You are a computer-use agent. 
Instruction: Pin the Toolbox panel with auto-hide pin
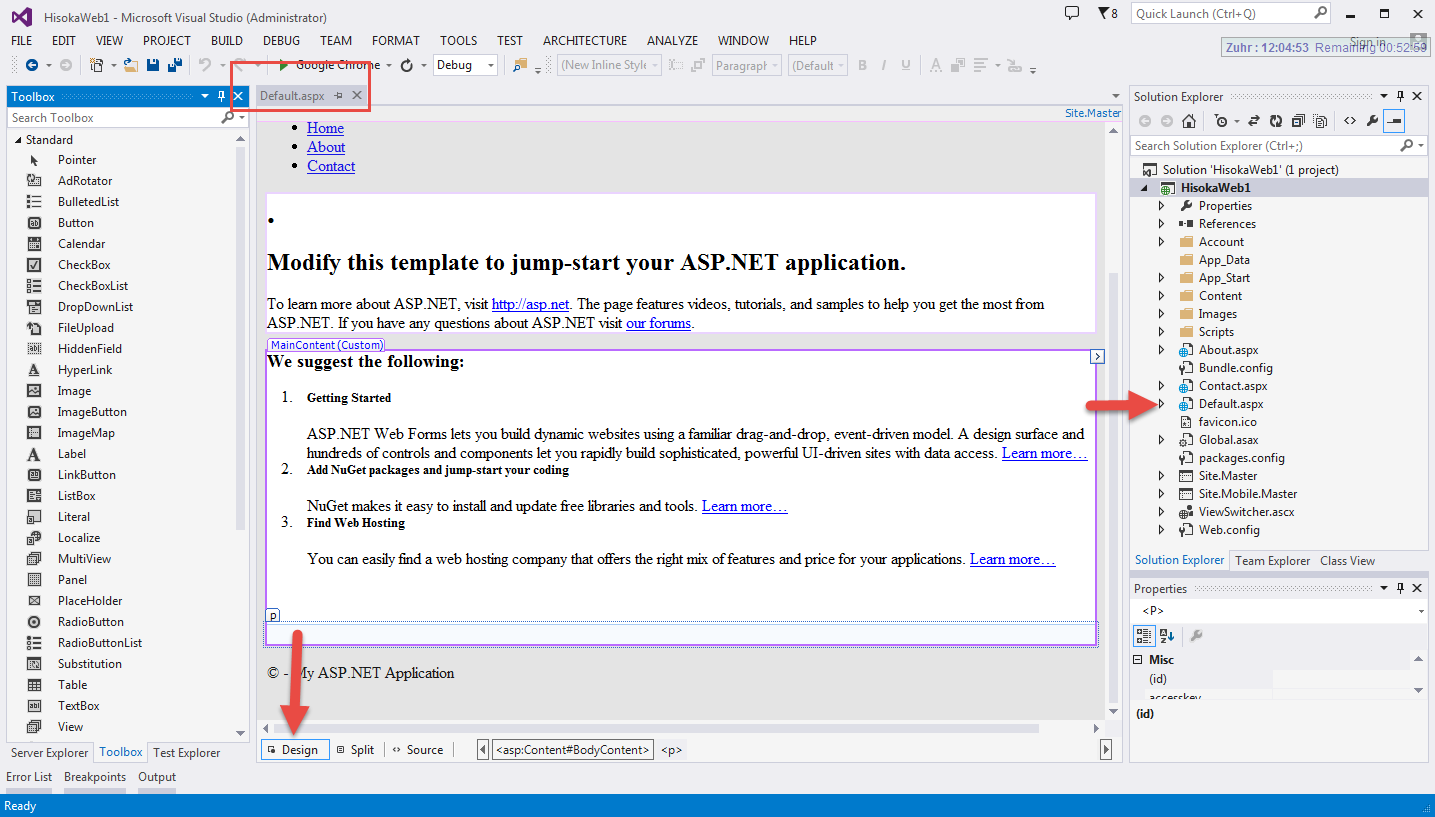[x=222, y=96]
